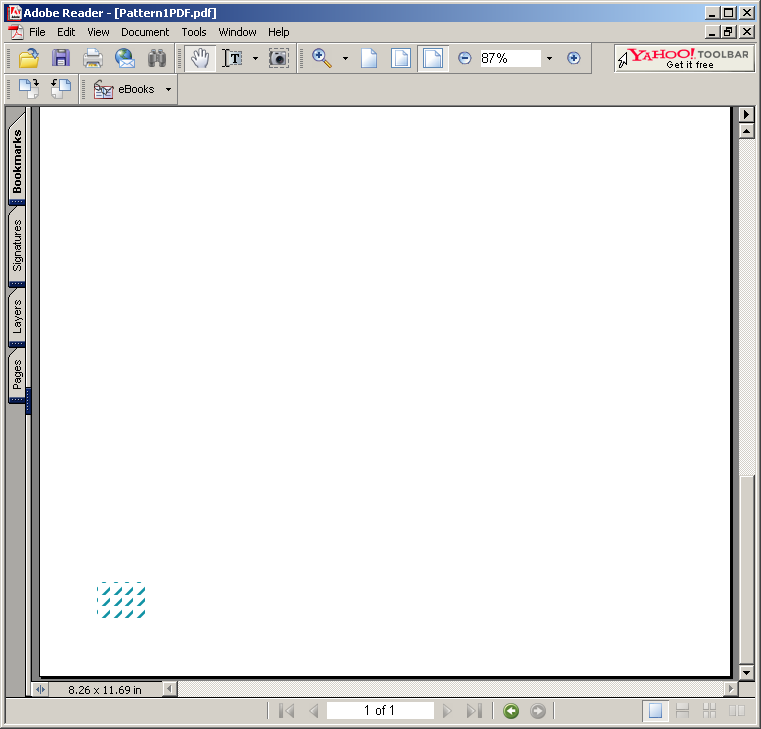
Task: Minimize the inner document window
Action: [x=712, y=32]
